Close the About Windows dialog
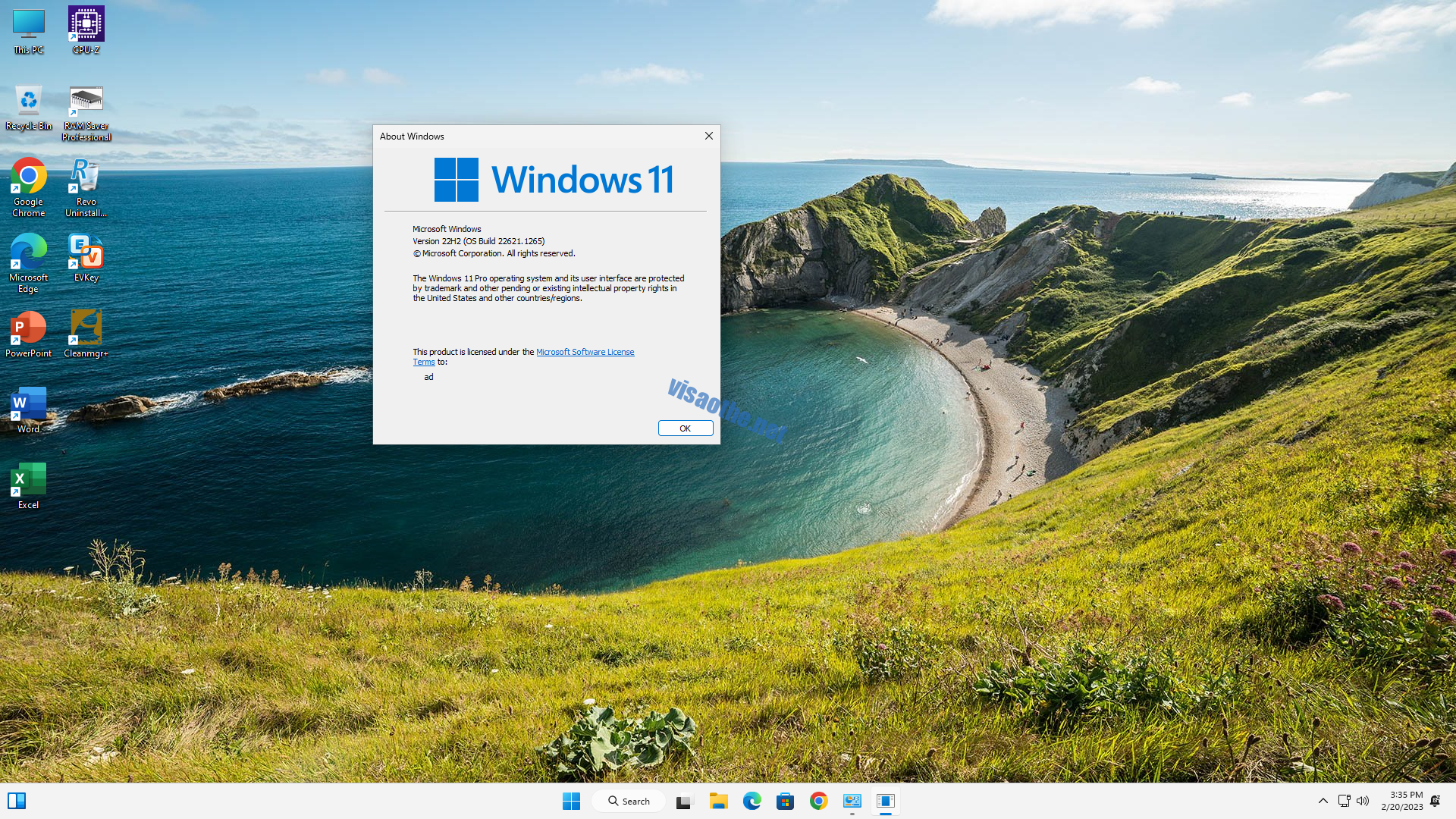Screen dimensions: 1456x819 pyautogui.click(x=709, y=136)
